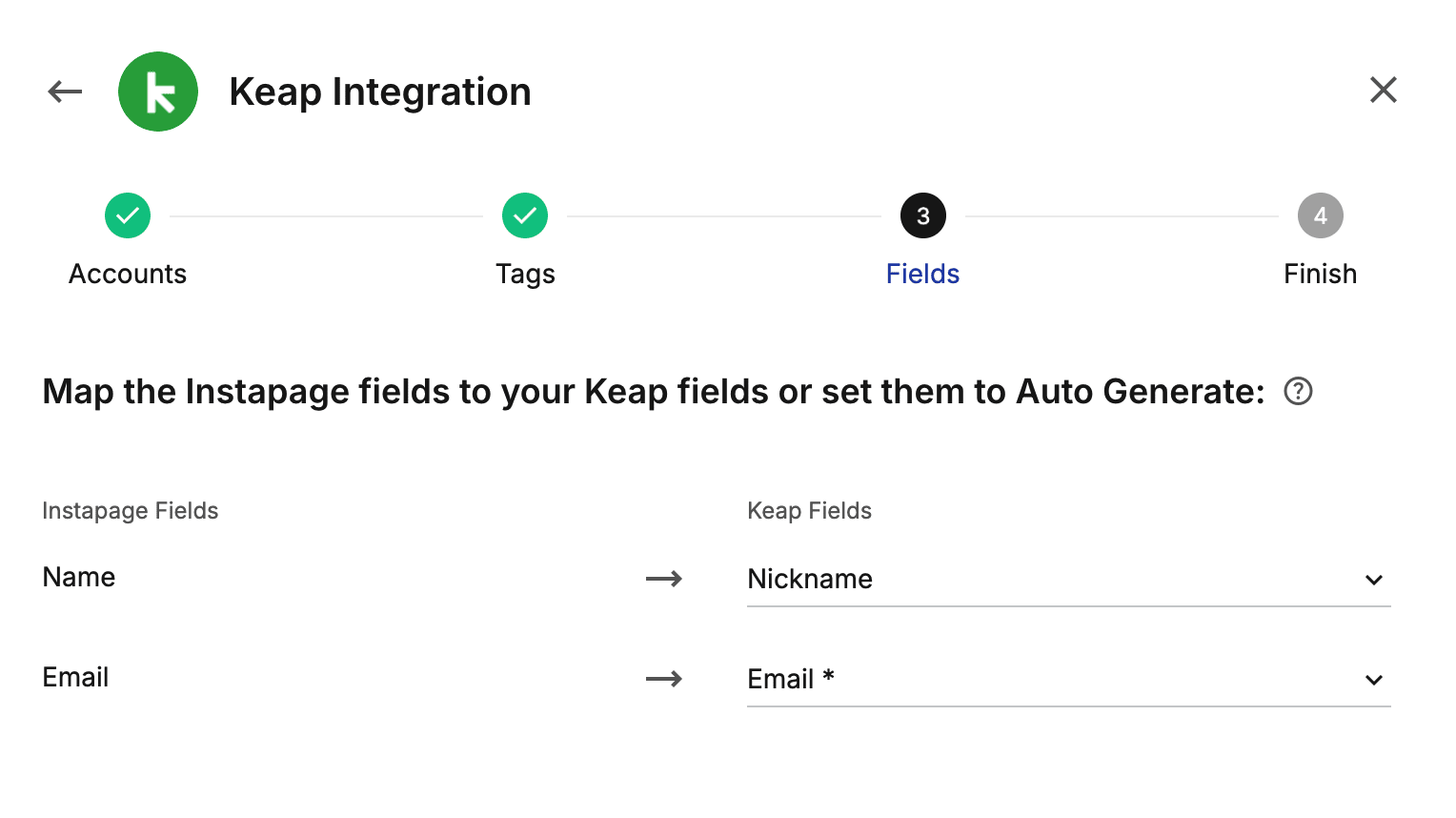Viewport: 1456px width, 818px height.
Task: Click the help question mark icon
Action: pyautogui.click(x=1298, y=391)
